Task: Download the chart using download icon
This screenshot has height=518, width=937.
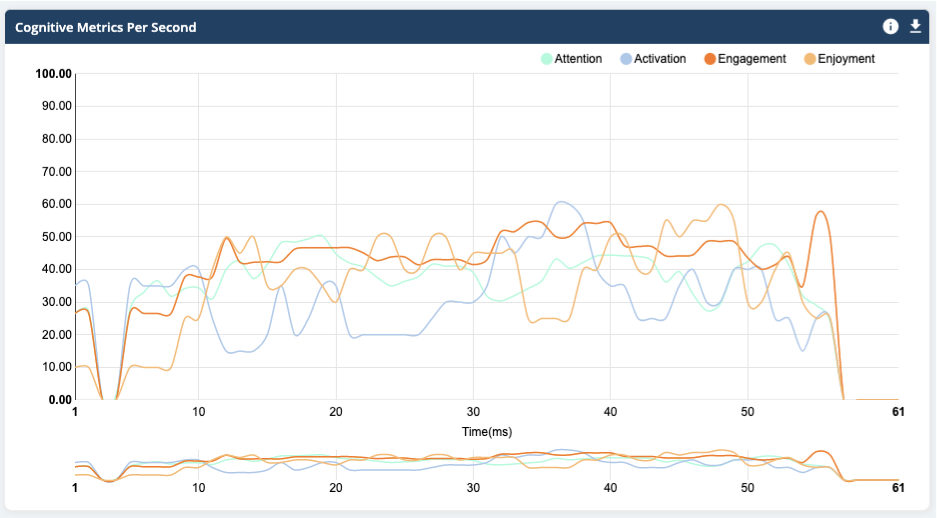Action: coord(915,26)
